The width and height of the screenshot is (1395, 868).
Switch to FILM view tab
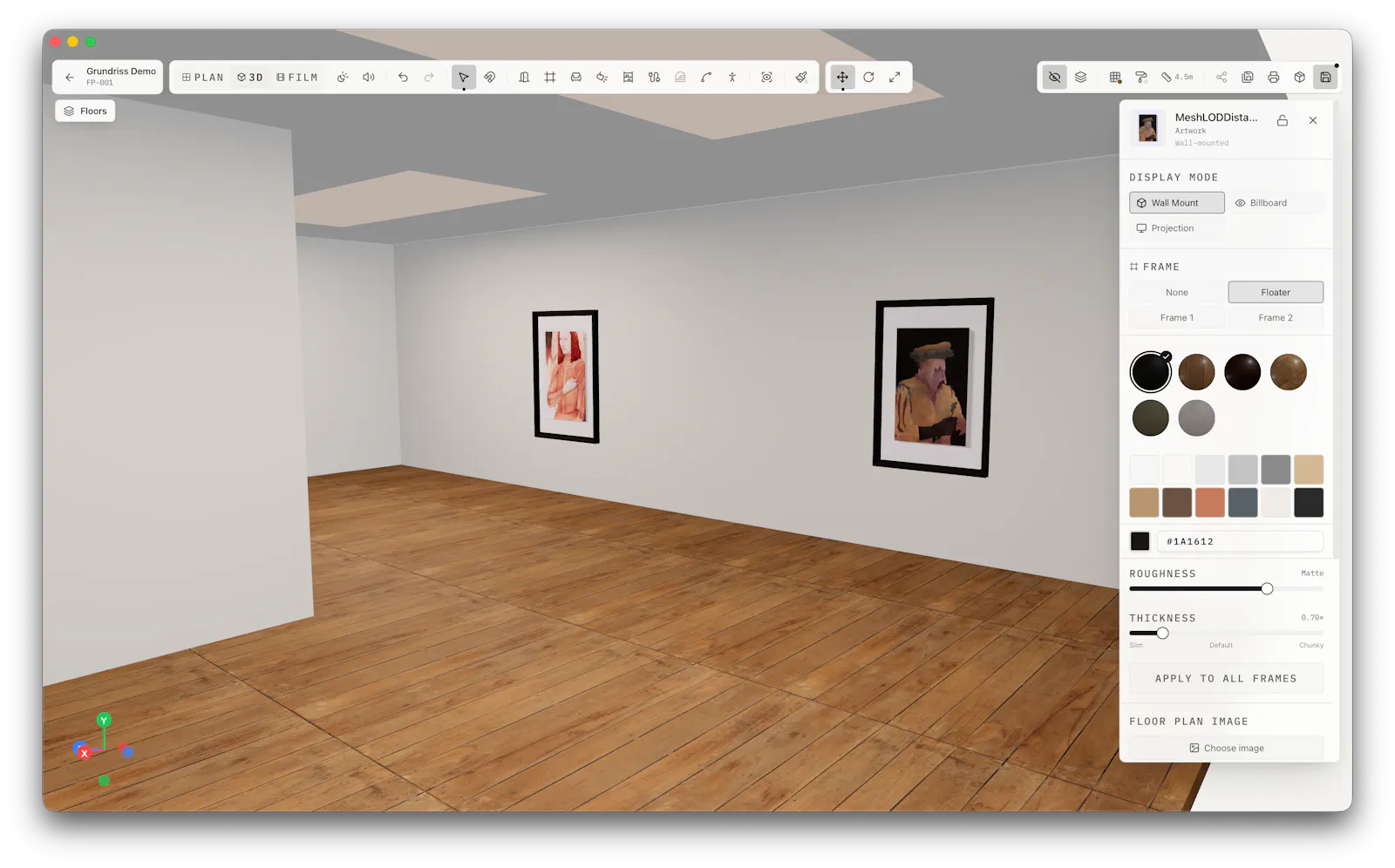point(297,78)
